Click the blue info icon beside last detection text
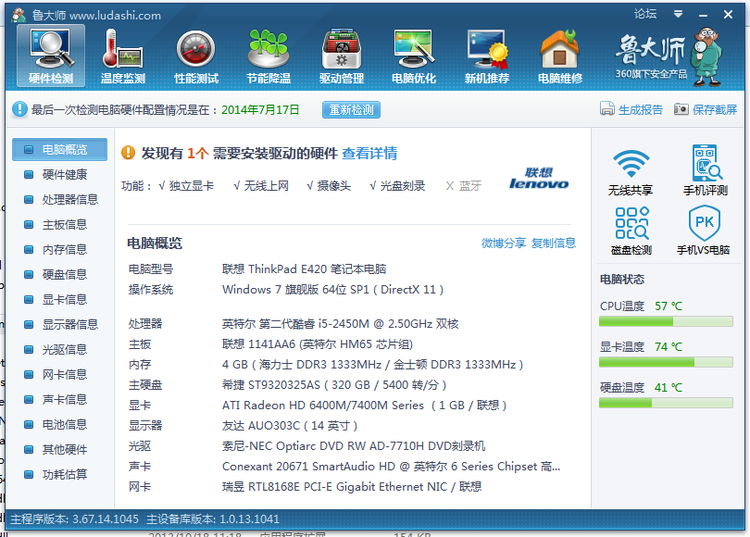Screen dimensions: 750x537 [x=20, y=109]
